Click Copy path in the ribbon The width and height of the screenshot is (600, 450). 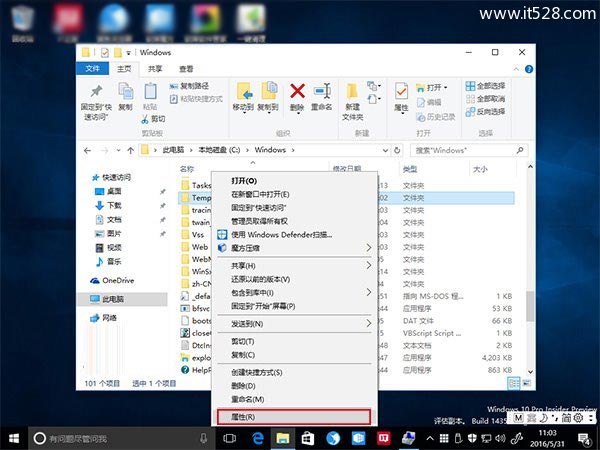(x=189, y=86)
